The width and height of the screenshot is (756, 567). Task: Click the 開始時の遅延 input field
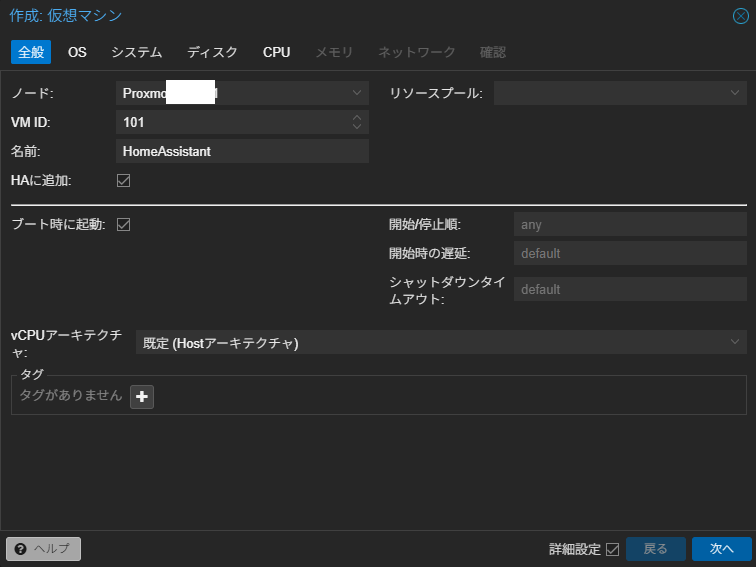(x=630, y=253)
